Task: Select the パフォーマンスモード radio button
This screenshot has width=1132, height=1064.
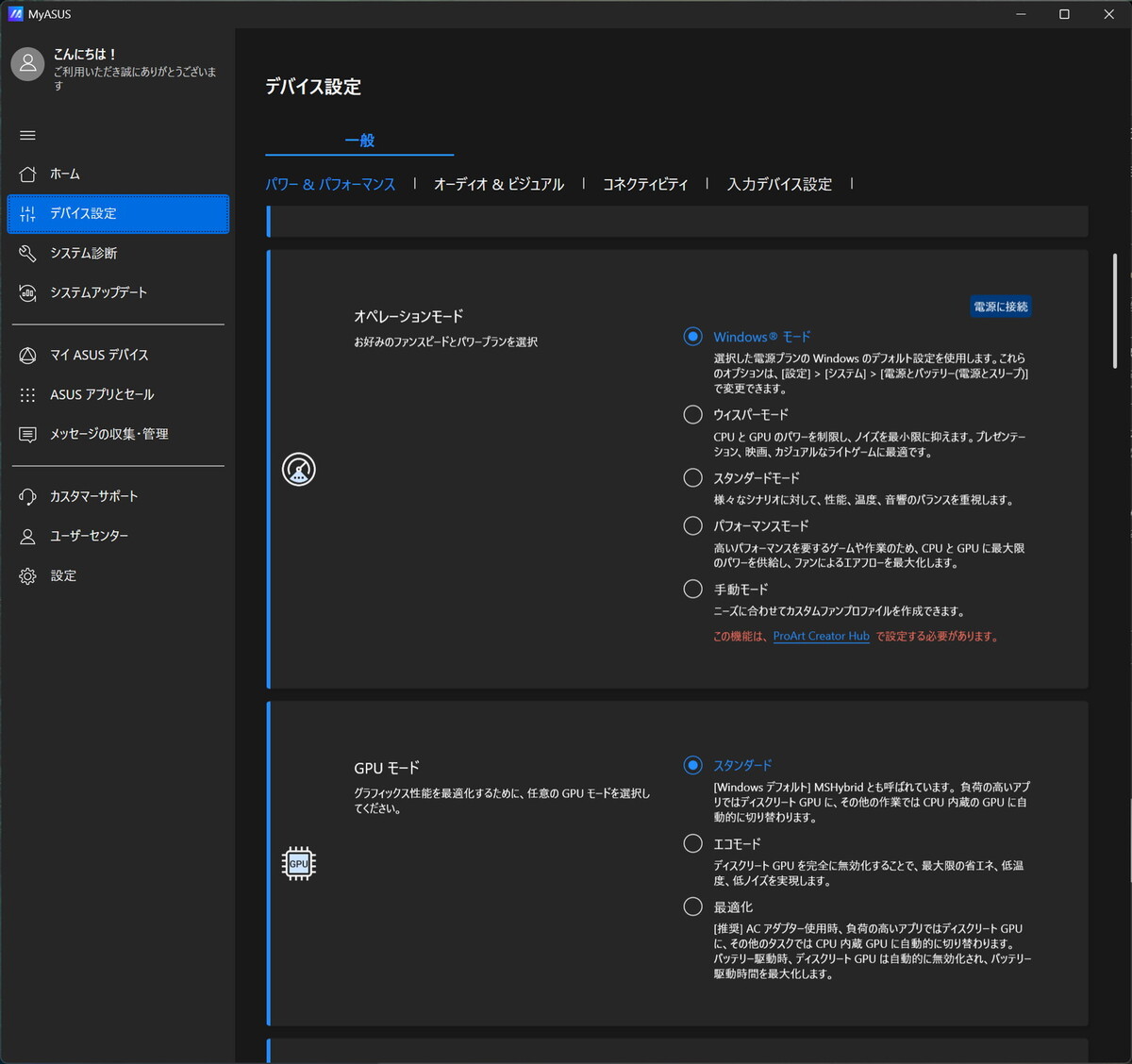Action: click(693, 525)
